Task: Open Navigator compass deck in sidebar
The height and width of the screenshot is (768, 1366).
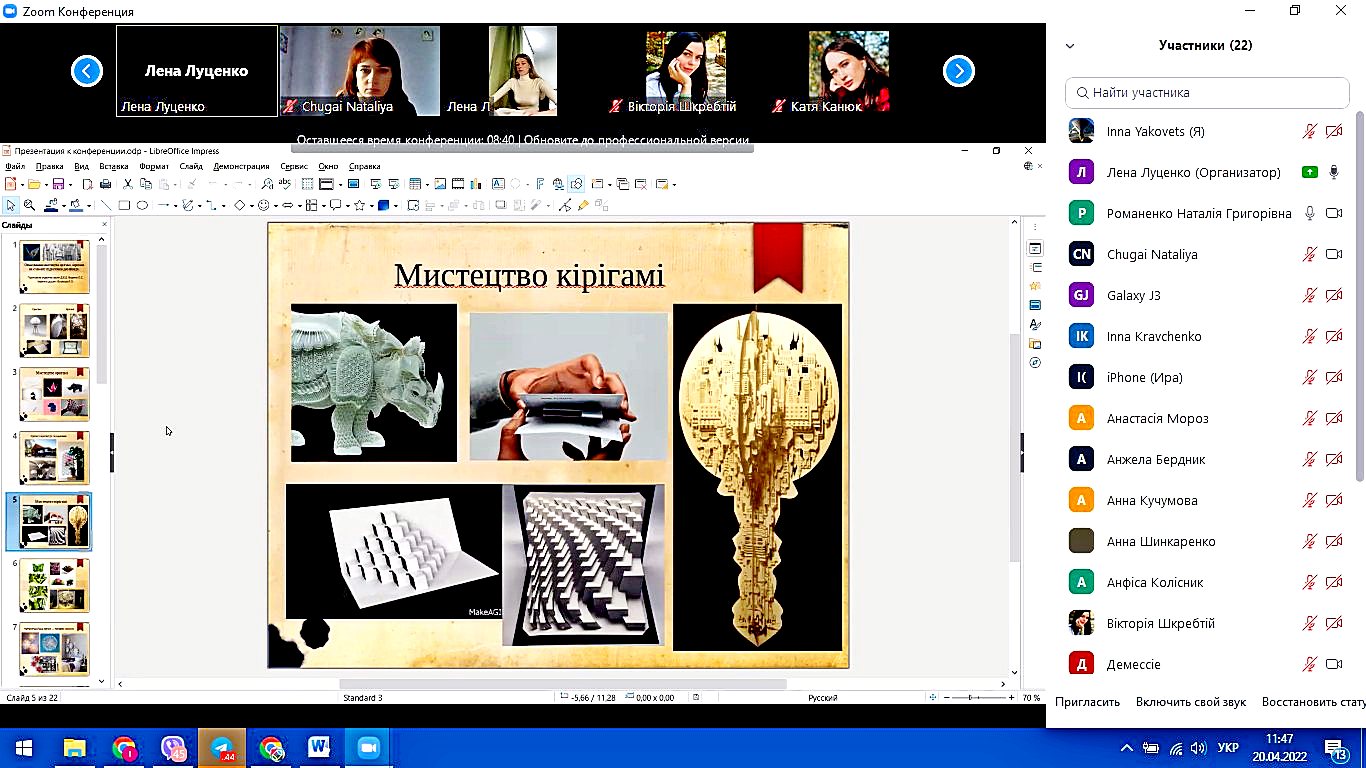Action: click(x=1035, y=363)
